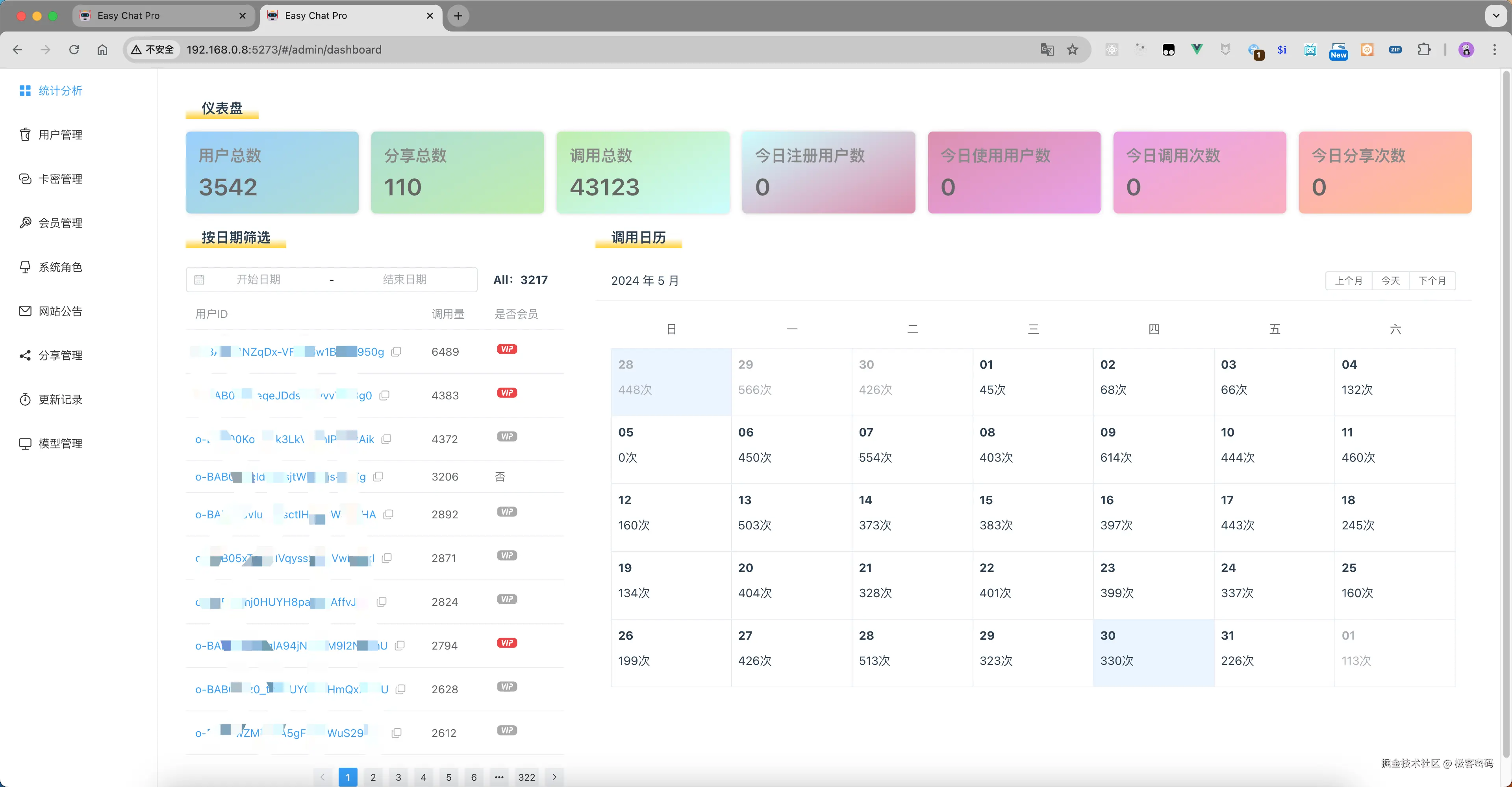The height and width of the screenshot is (787, 1512).
Task: Click the 上个月 button on the calendar
Action: point(1349,281)
